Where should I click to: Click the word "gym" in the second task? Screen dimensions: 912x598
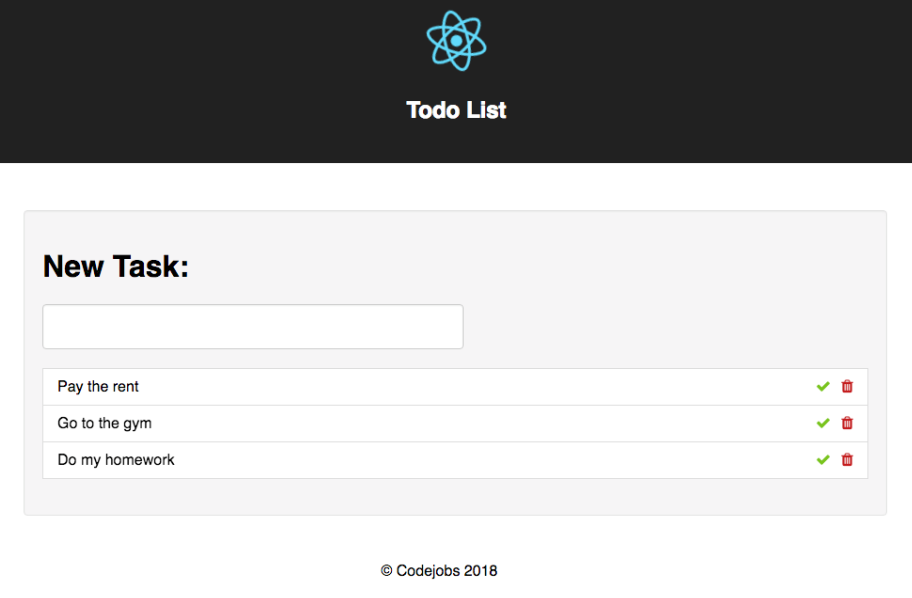coord(138,424)
